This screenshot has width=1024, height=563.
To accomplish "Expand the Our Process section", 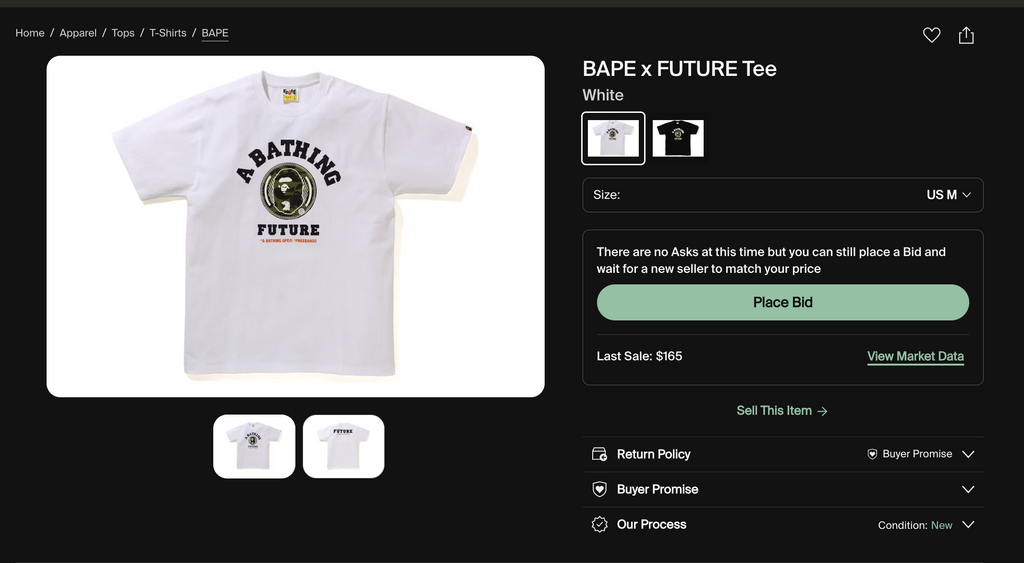I will 967,524.
